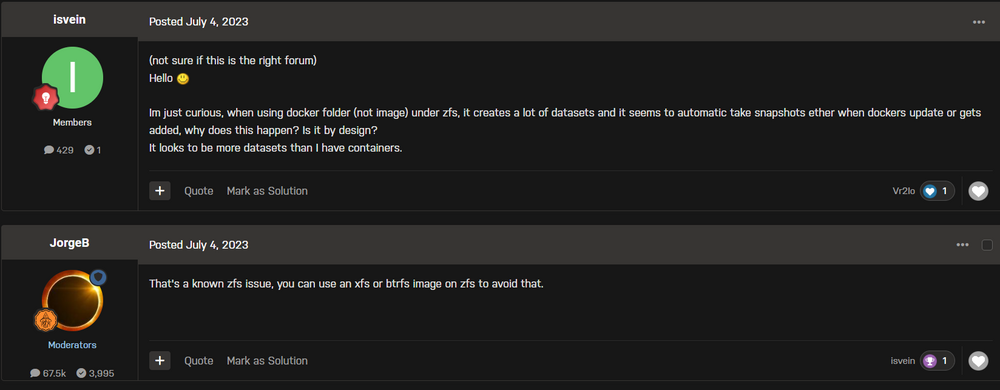1000x390 pixels.
Task: Open JorgeB's eclipse avatar
Action: coord(72,300)
